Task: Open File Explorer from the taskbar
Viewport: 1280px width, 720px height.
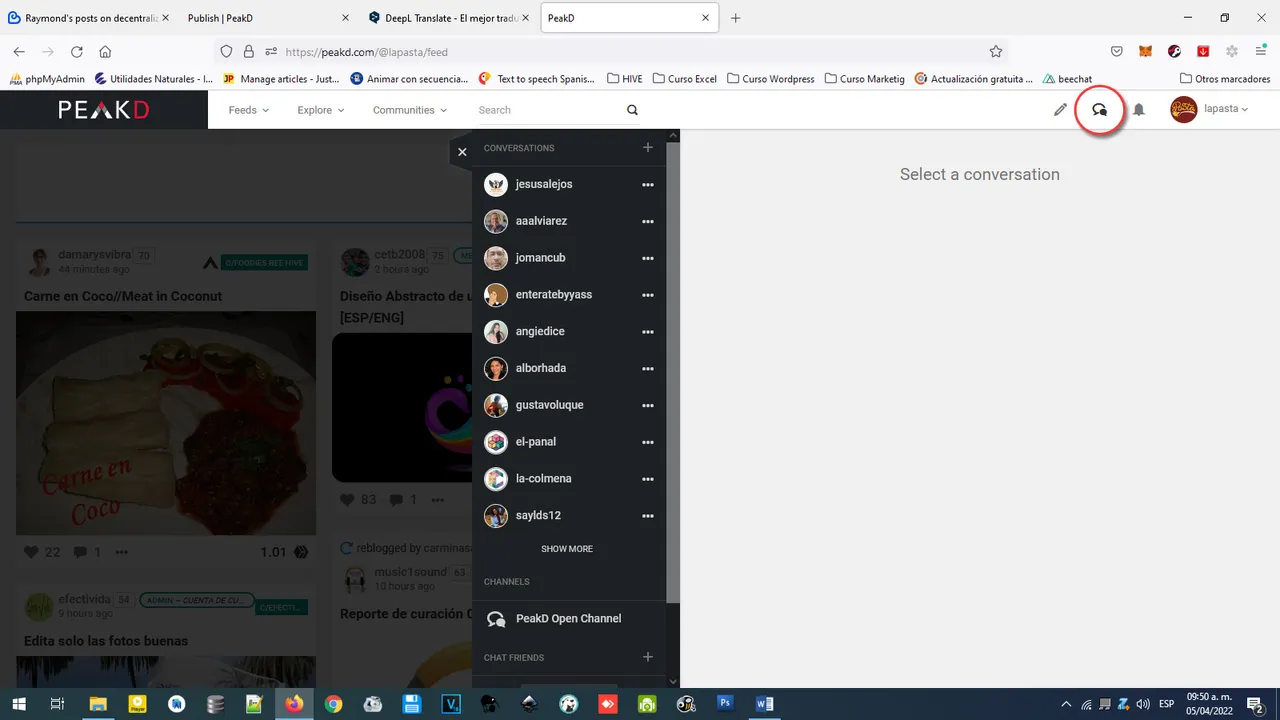Action: 98,704
